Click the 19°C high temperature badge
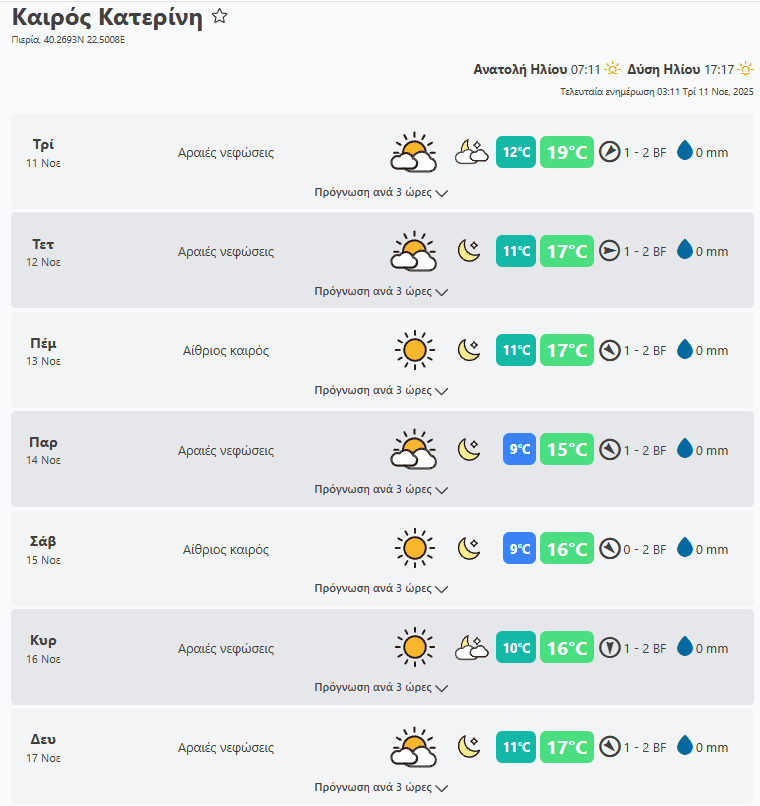 [567, 152]
